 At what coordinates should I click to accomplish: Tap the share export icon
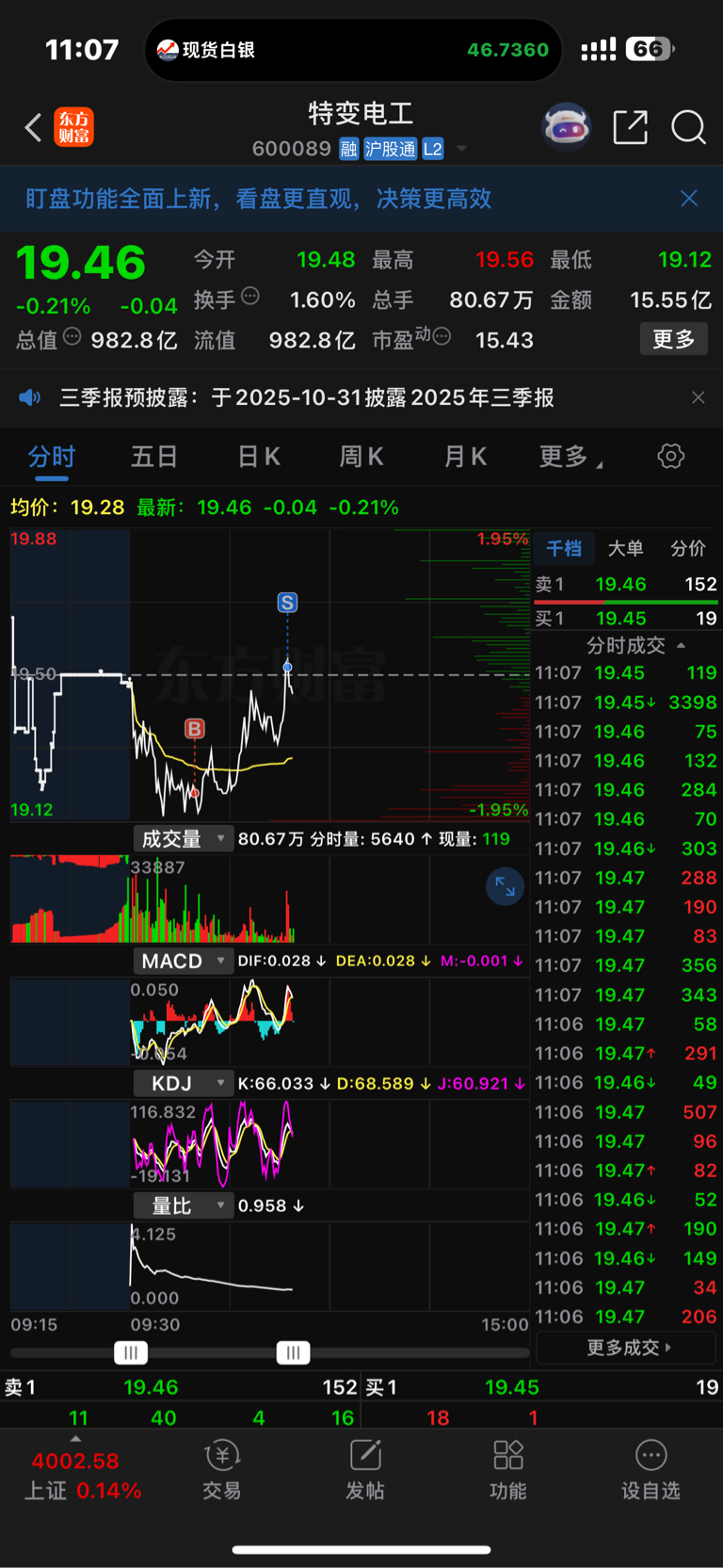pos(630,127)
